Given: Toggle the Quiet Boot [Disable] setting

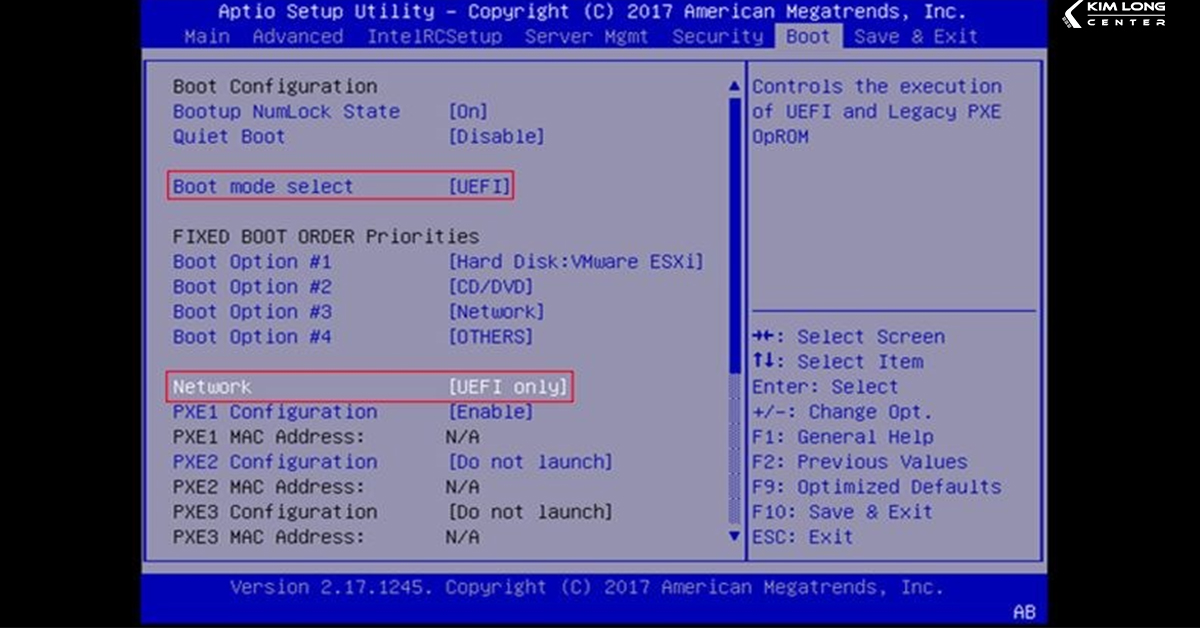Looking at the screenshot, I should coord(496,137).
